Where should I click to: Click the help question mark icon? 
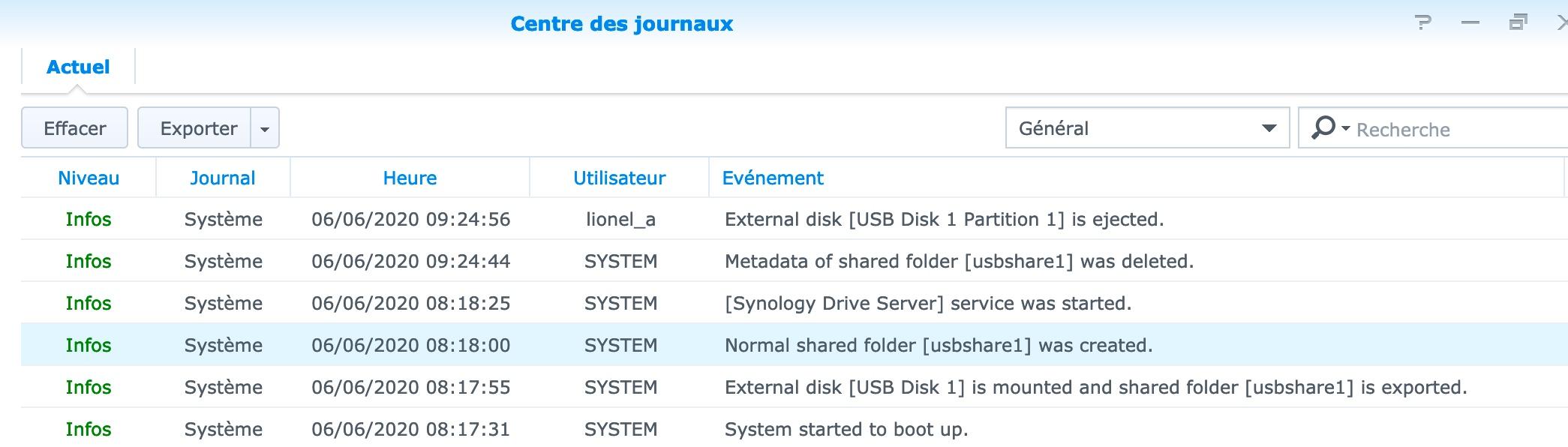tap(1422, 23)
